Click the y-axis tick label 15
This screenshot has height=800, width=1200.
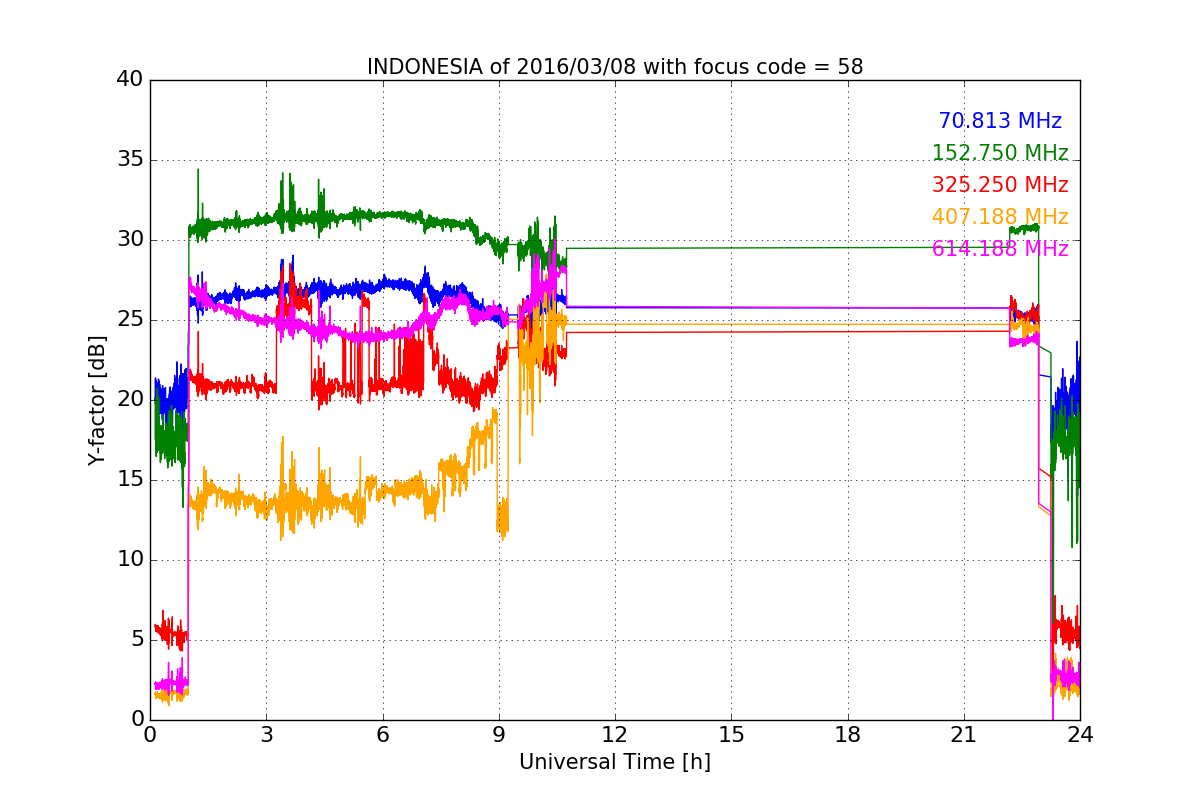click(130, 480)
